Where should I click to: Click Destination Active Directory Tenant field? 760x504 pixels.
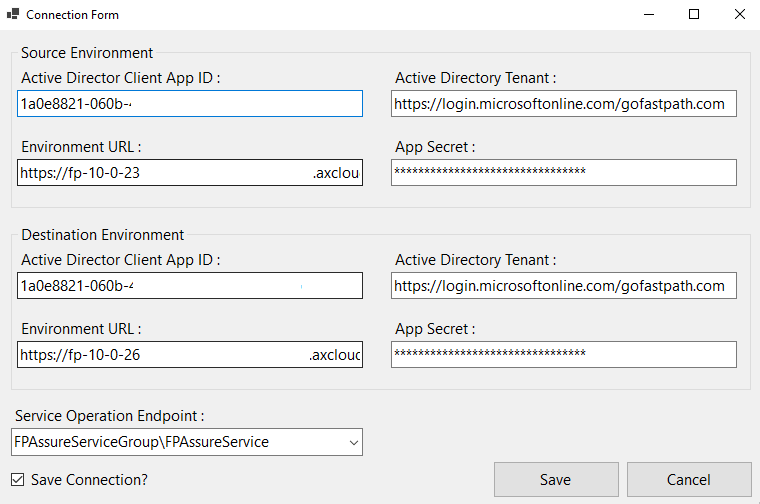[x=563, y=285]
